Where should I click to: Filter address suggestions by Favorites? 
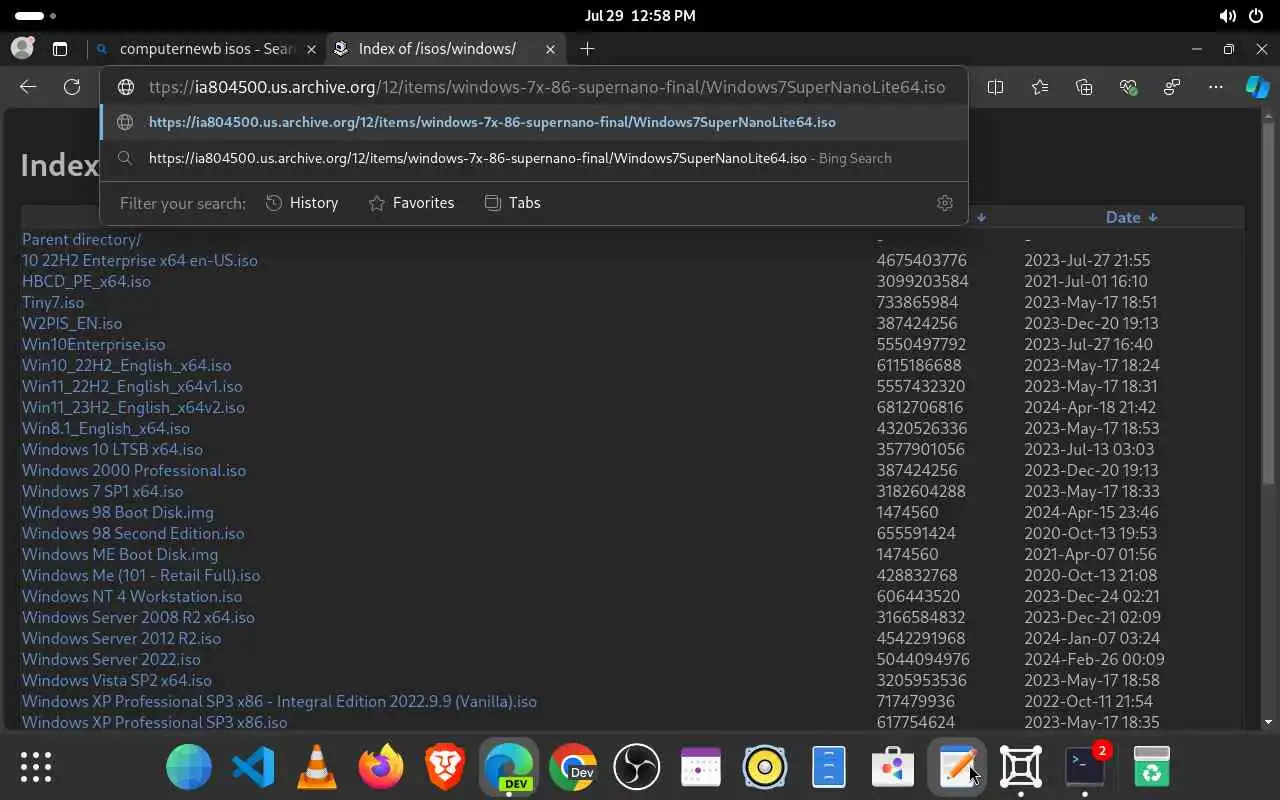tap(411, 203)
